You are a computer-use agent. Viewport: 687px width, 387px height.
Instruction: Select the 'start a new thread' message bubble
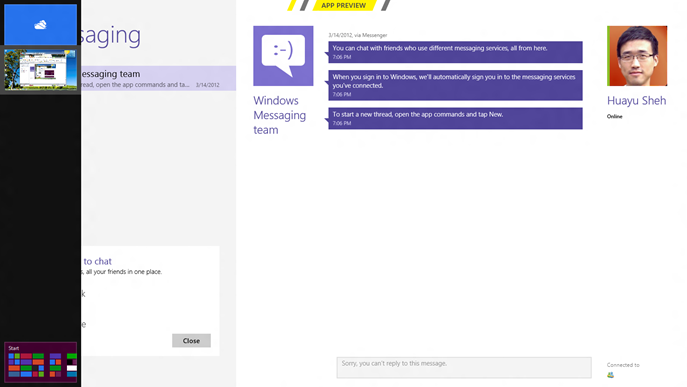455,118
